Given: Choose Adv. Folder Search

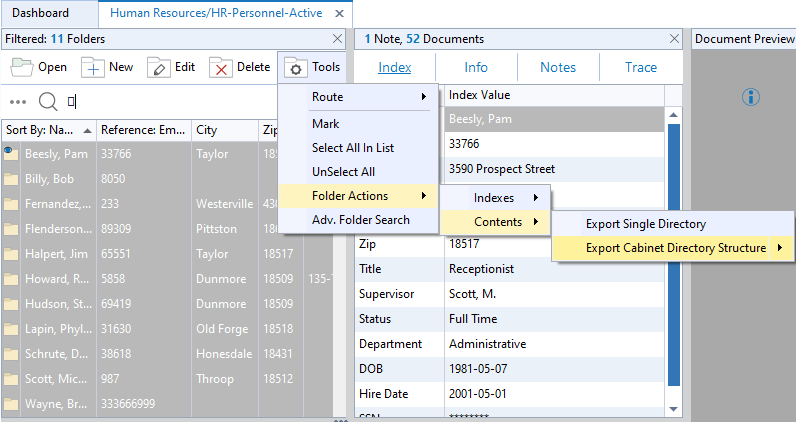Looking at the screenshot, I should click(x=358, y=220).
